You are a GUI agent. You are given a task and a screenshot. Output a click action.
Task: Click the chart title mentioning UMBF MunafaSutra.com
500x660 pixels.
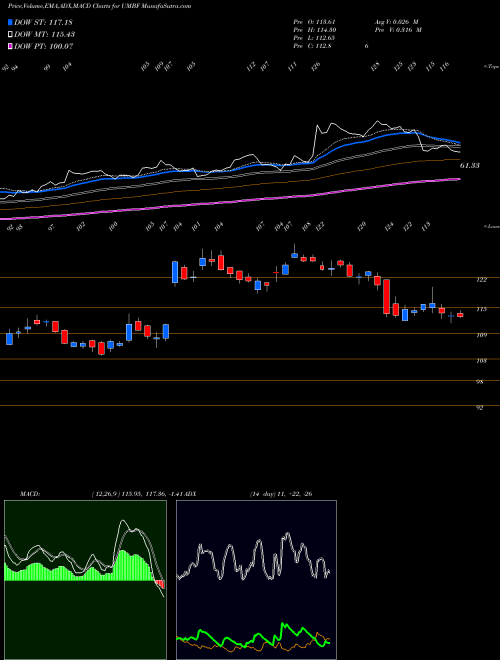pos(99,6)
